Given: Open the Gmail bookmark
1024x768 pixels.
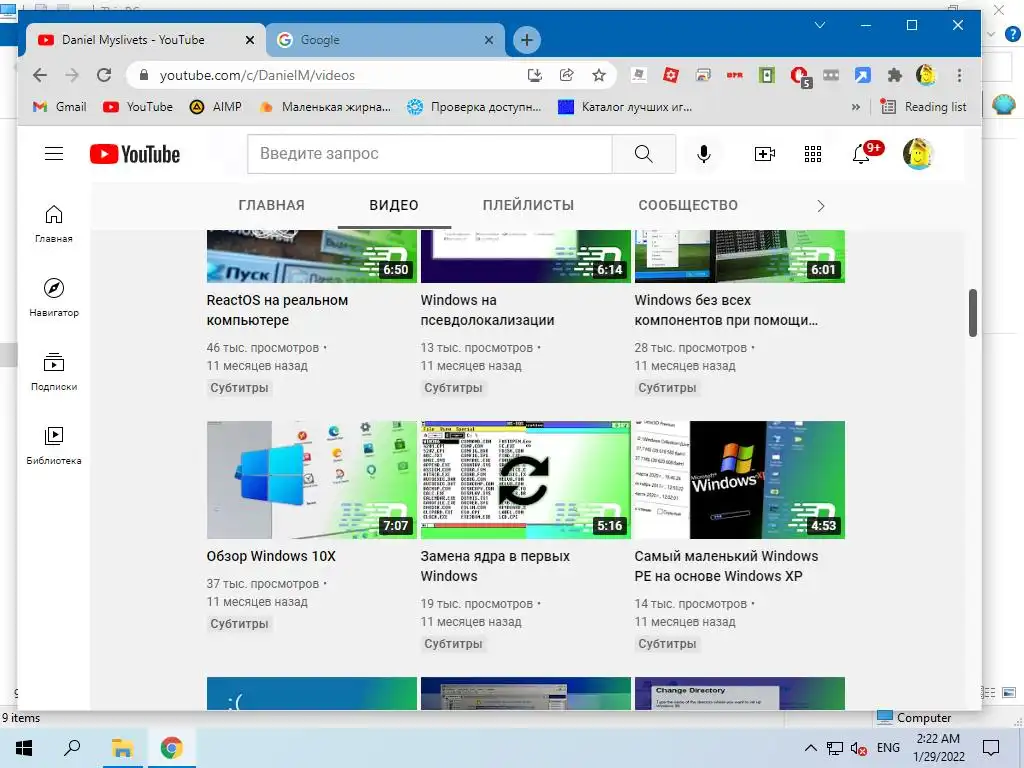Looking at the screenshot, I should coord(59,107).
